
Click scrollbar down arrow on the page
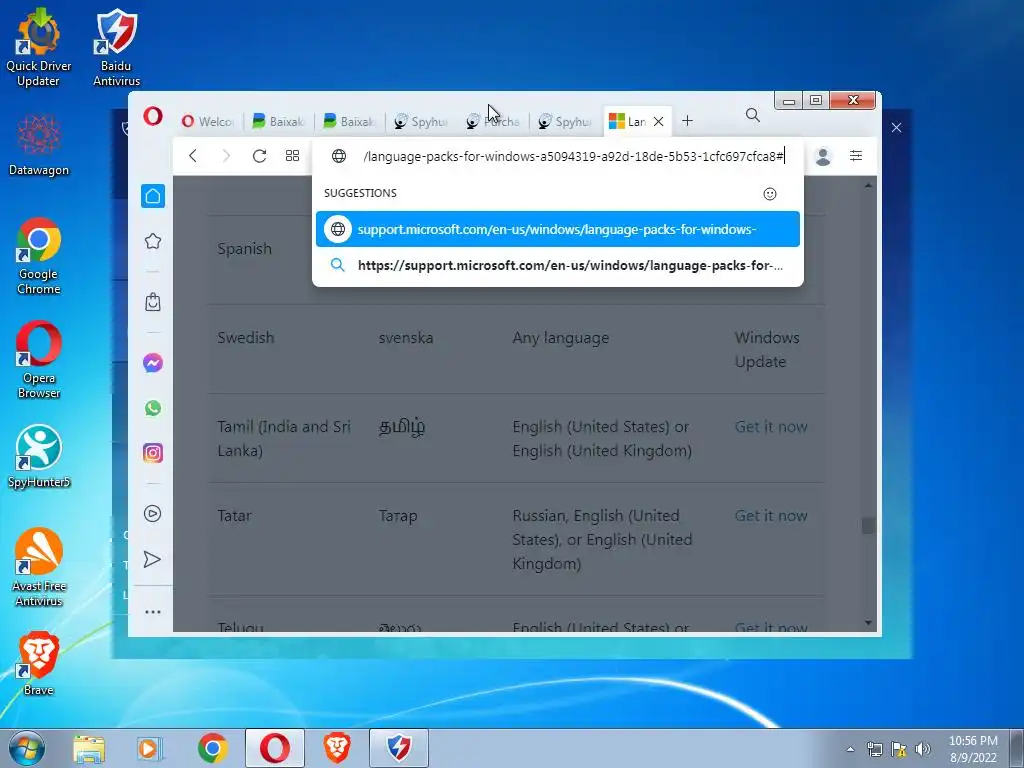[x=868, y=623]
